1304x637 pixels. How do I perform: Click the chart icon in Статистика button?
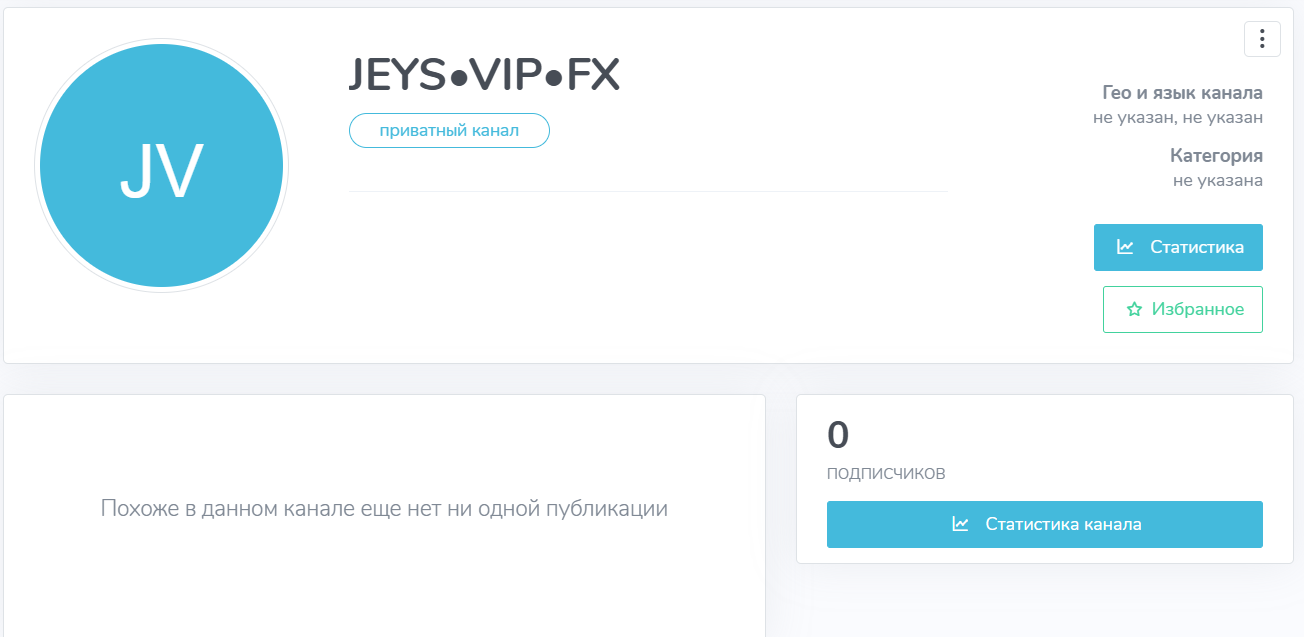1125,247
